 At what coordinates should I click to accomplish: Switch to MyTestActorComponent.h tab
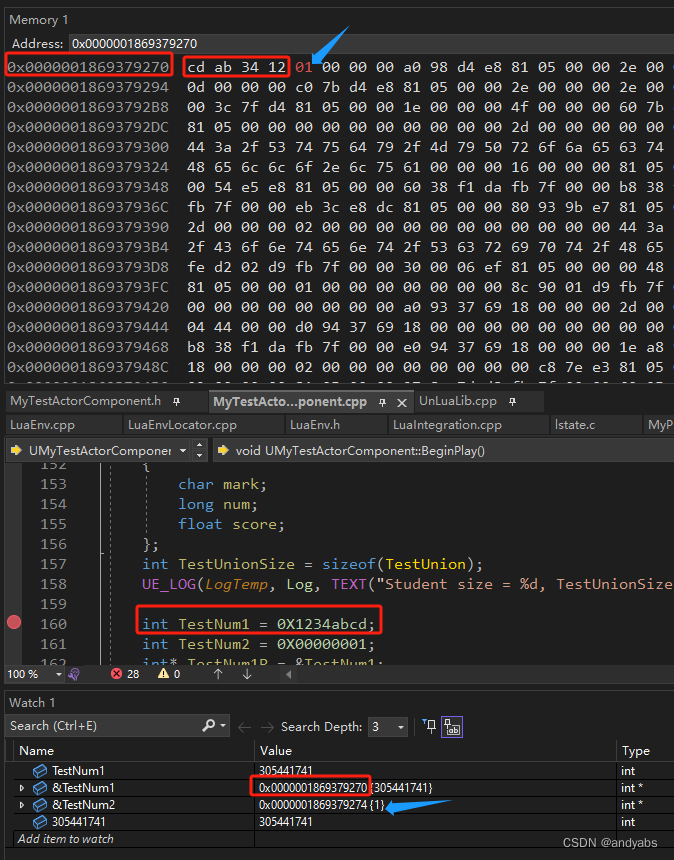(x=86, y=401)
